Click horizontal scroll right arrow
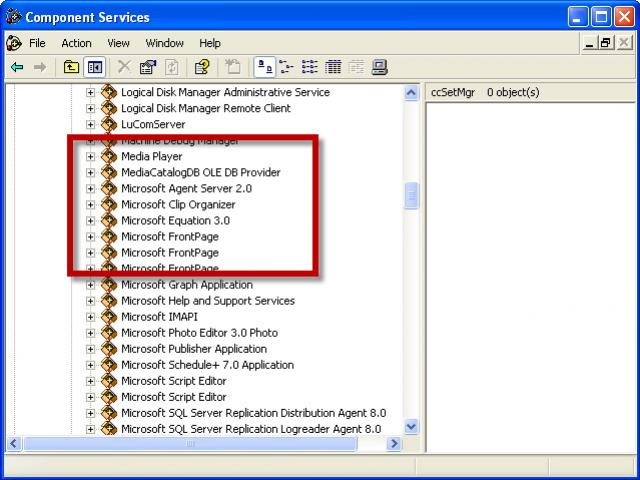 [394, 443]
